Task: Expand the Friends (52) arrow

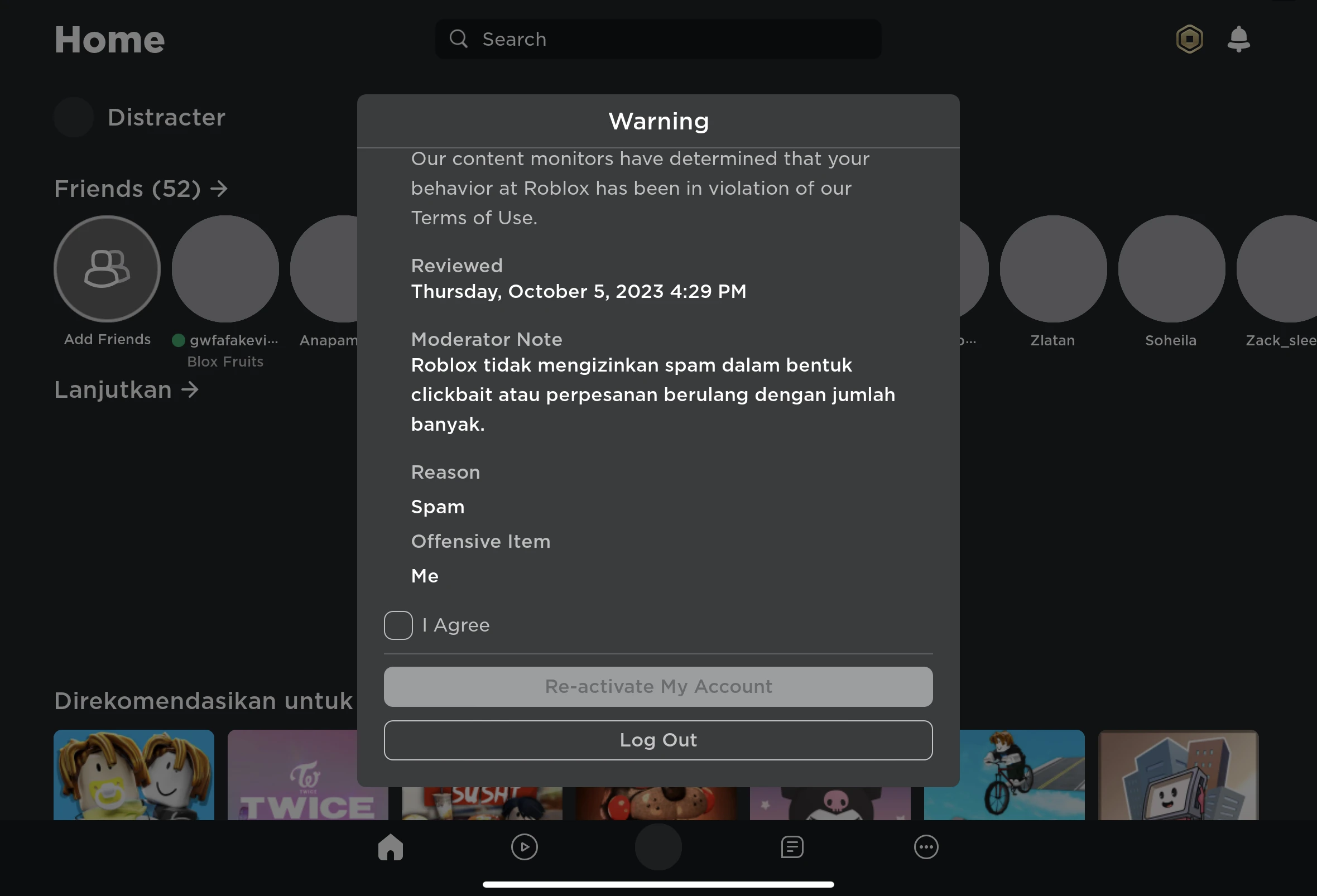Action: [219, 189]
